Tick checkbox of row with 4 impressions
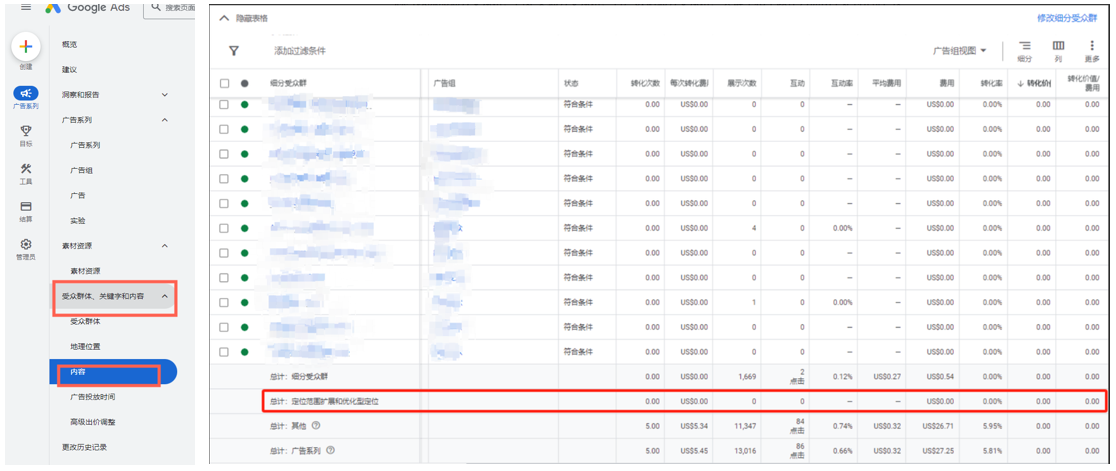The width and height of the screenshot is (1116, 471). [x=224, y=228]
